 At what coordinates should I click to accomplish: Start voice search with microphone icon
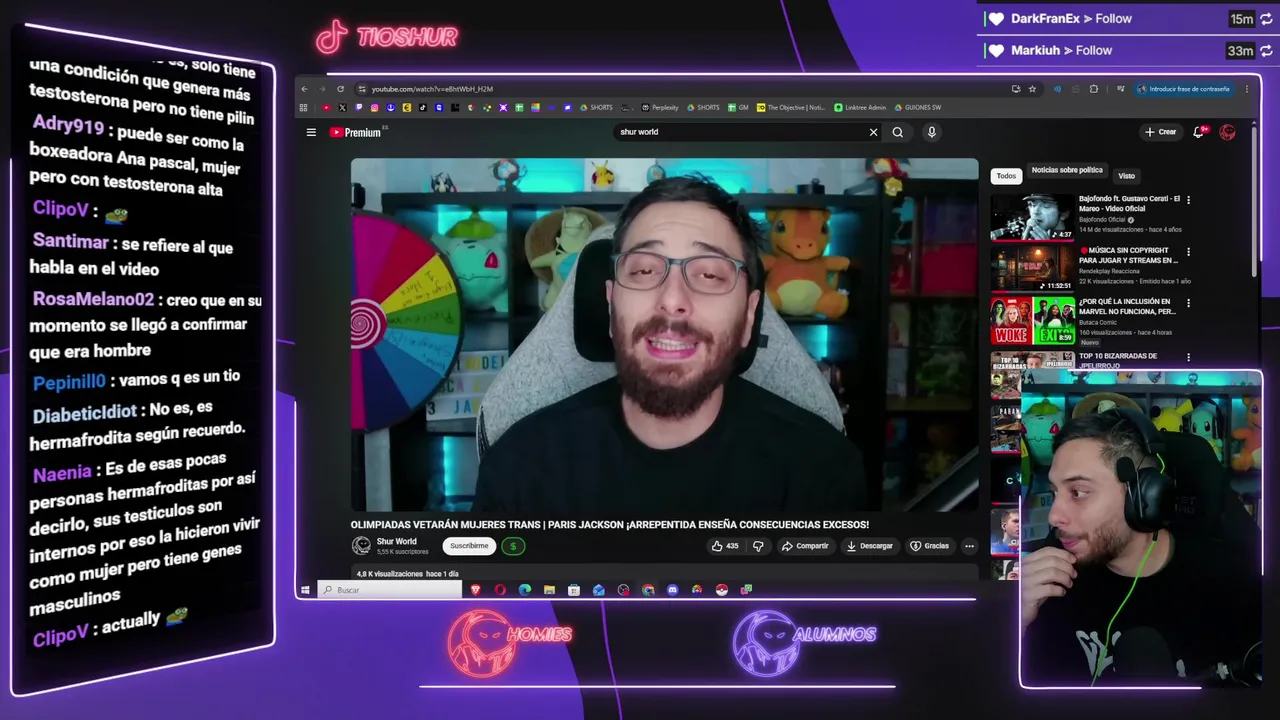(x=931, y=132)
